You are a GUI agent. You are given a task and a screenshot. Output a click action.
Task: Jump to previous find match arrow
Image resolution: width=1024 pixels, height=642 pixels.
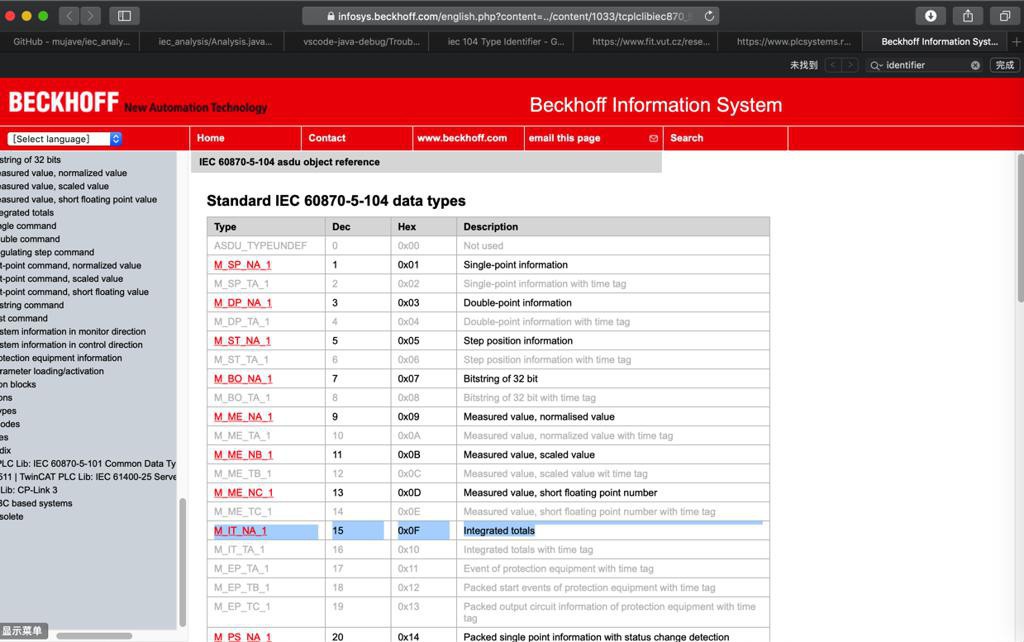[x=833, y=65]
